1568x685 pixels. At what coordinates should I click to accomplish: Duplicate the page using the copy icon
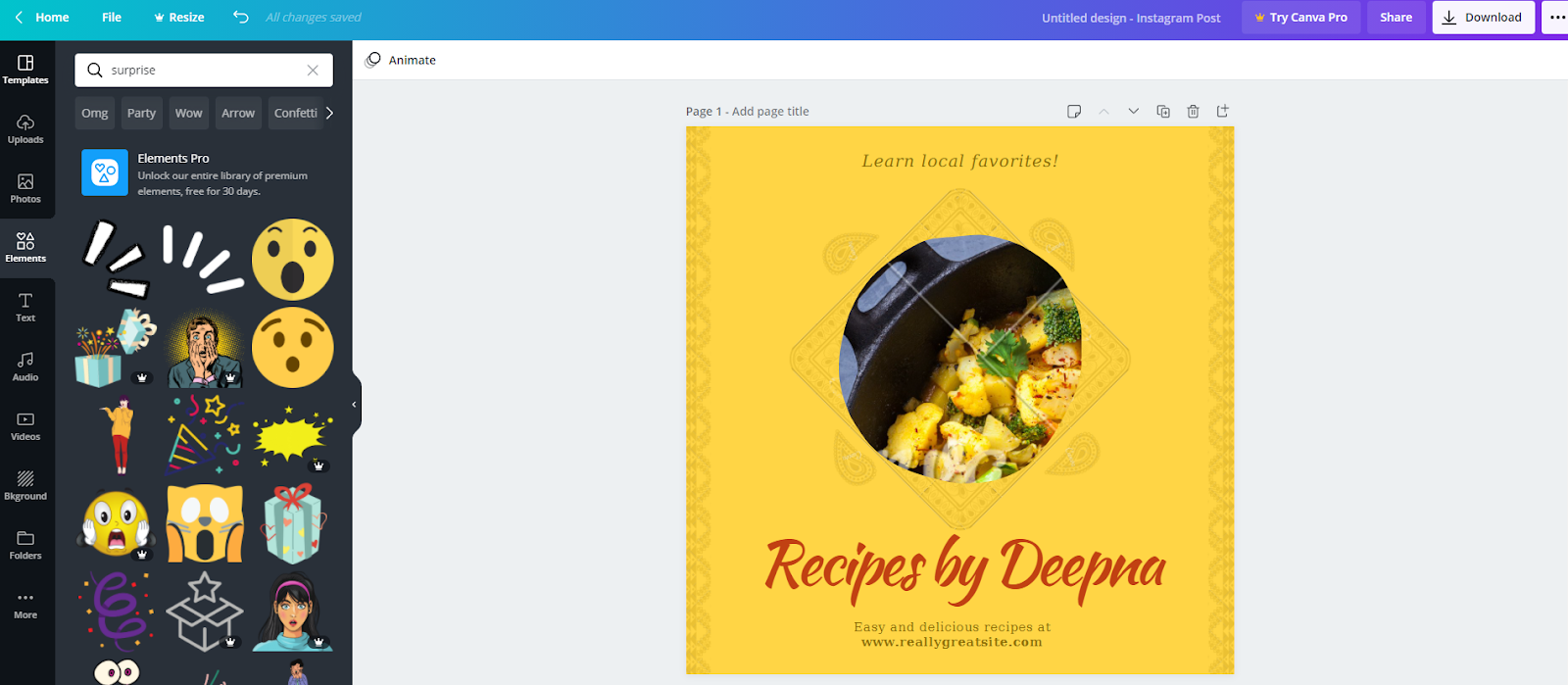[1163, 112]
